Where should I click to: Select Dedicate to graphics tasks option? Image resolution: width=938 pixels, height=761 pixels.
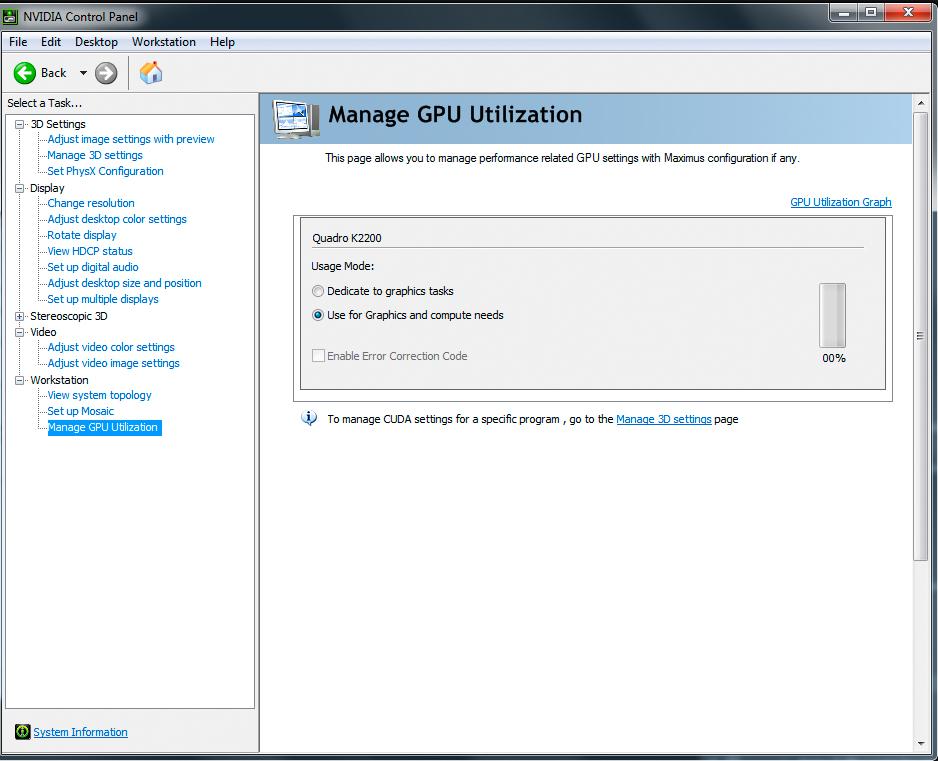318,291
